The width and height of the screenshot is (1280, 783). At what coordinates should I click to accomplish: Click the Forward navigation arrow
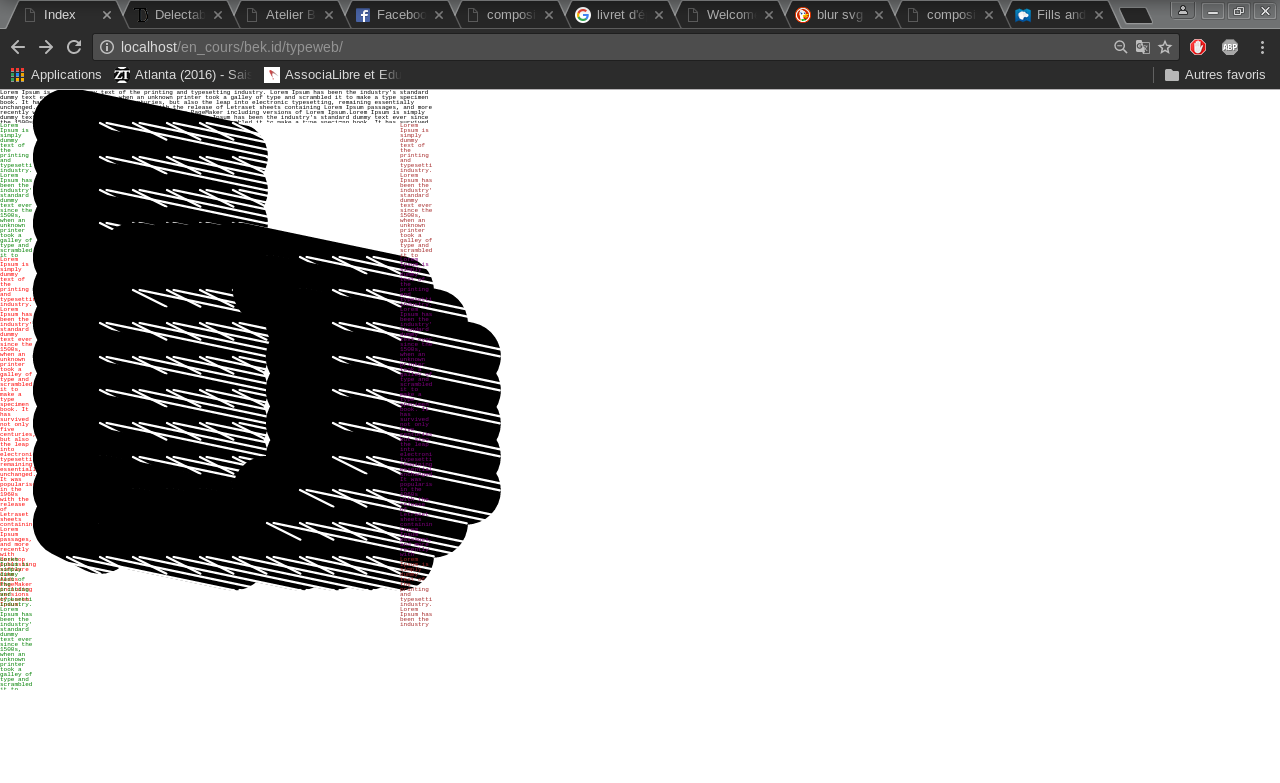coord(46,47)
